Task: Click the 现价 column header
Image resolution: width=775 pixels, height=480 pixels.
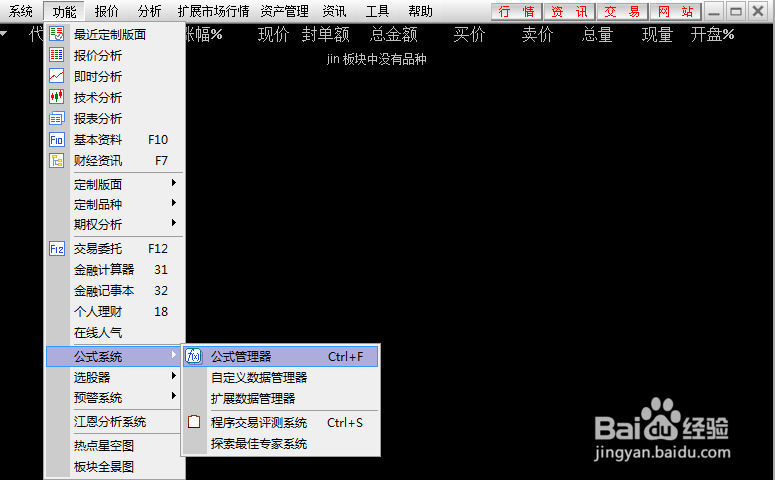Action: (x=273, y=35)
